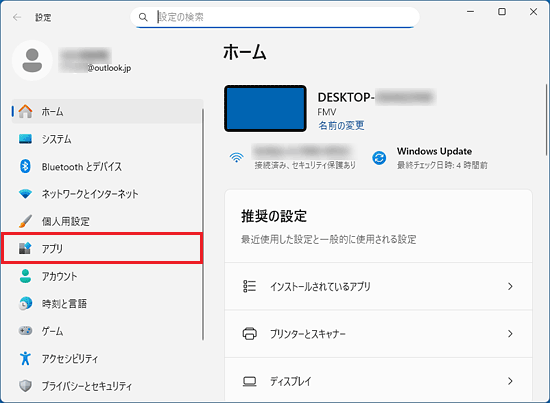This screenshot has height=403, width=550.
Task: Open プライバシーとセキュリティ category
Action: point(107,386)
